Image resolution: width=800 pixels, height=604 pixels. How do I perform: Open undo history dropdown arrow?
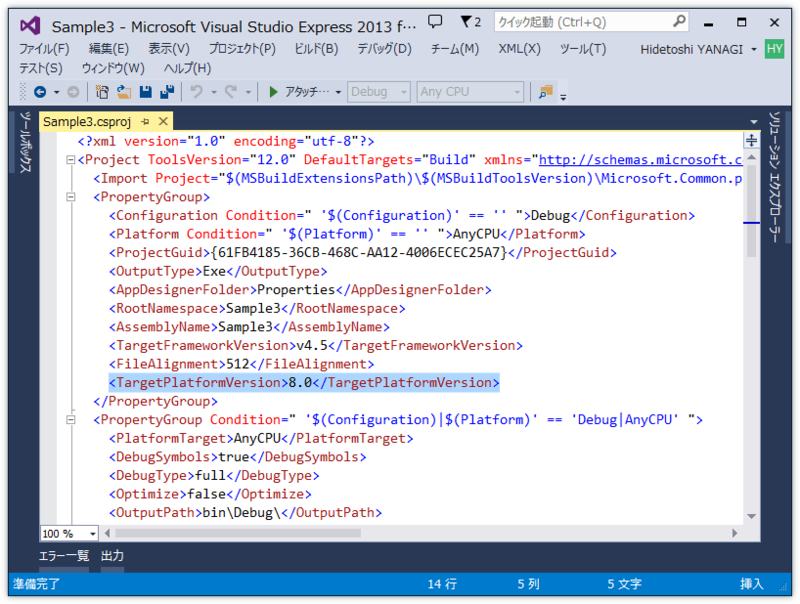click(x=214, y=92)
